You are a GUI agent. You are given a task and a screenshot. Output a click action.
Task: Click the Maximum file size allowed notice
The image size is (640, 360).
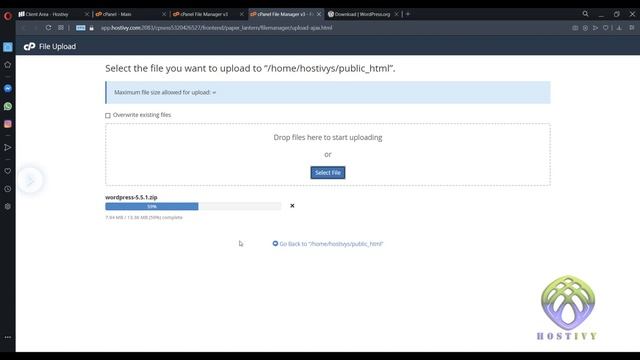tap(328, 93)
